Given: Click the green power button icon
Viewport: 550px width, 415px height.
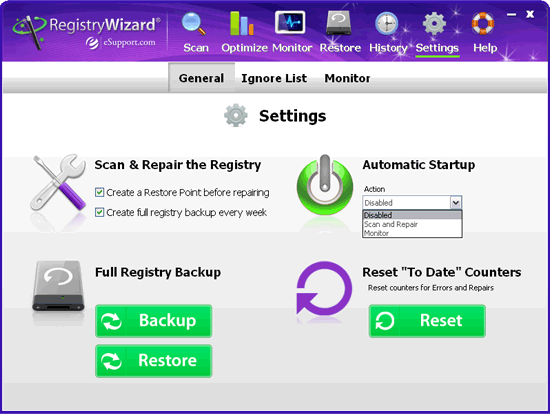Looking at the screenshot, I should (x=325, y=185).
